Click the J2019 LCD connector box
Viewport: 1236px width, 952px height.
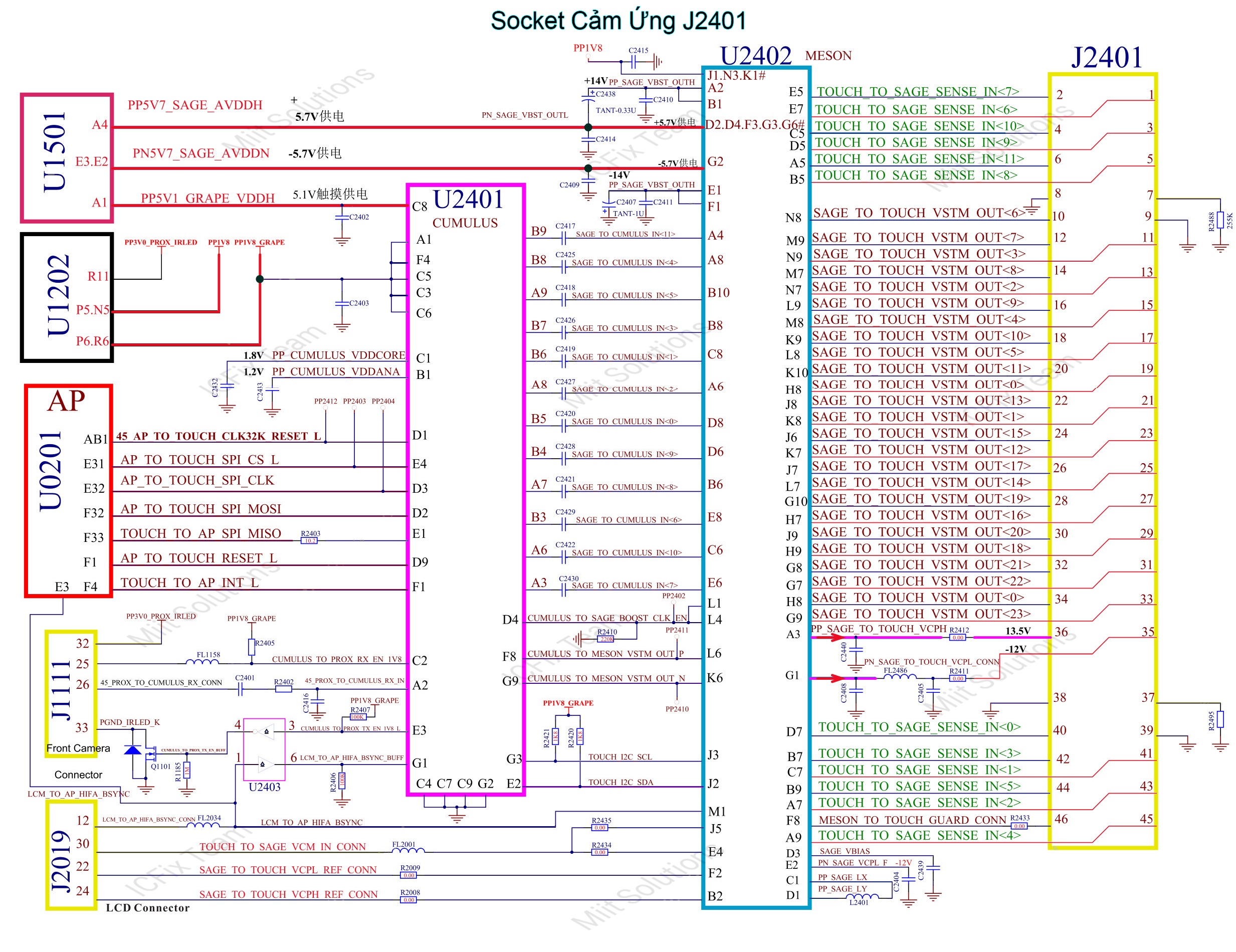[x=71, y=855]
